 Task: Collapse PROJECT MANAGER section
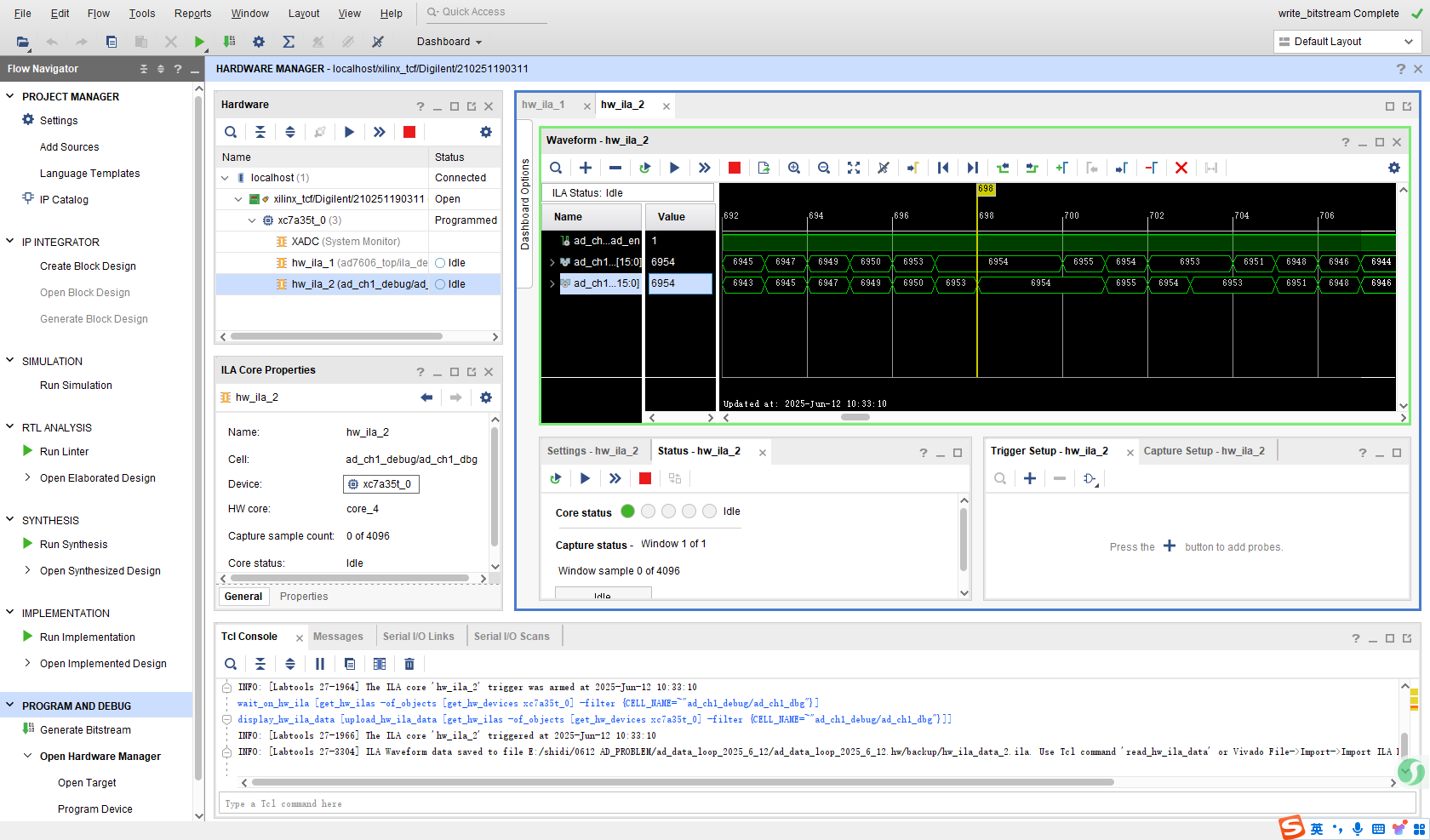pyautogui.click(x=10, y=96)
